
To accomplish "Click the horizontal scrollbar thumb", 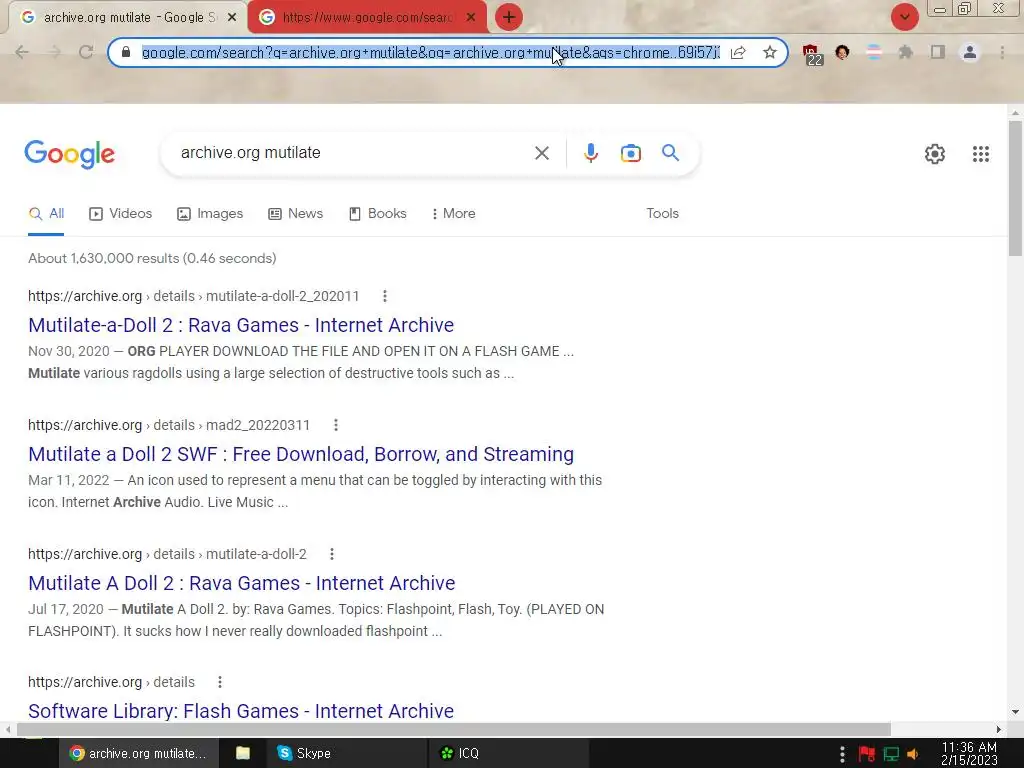I will [x=454, y=729].
